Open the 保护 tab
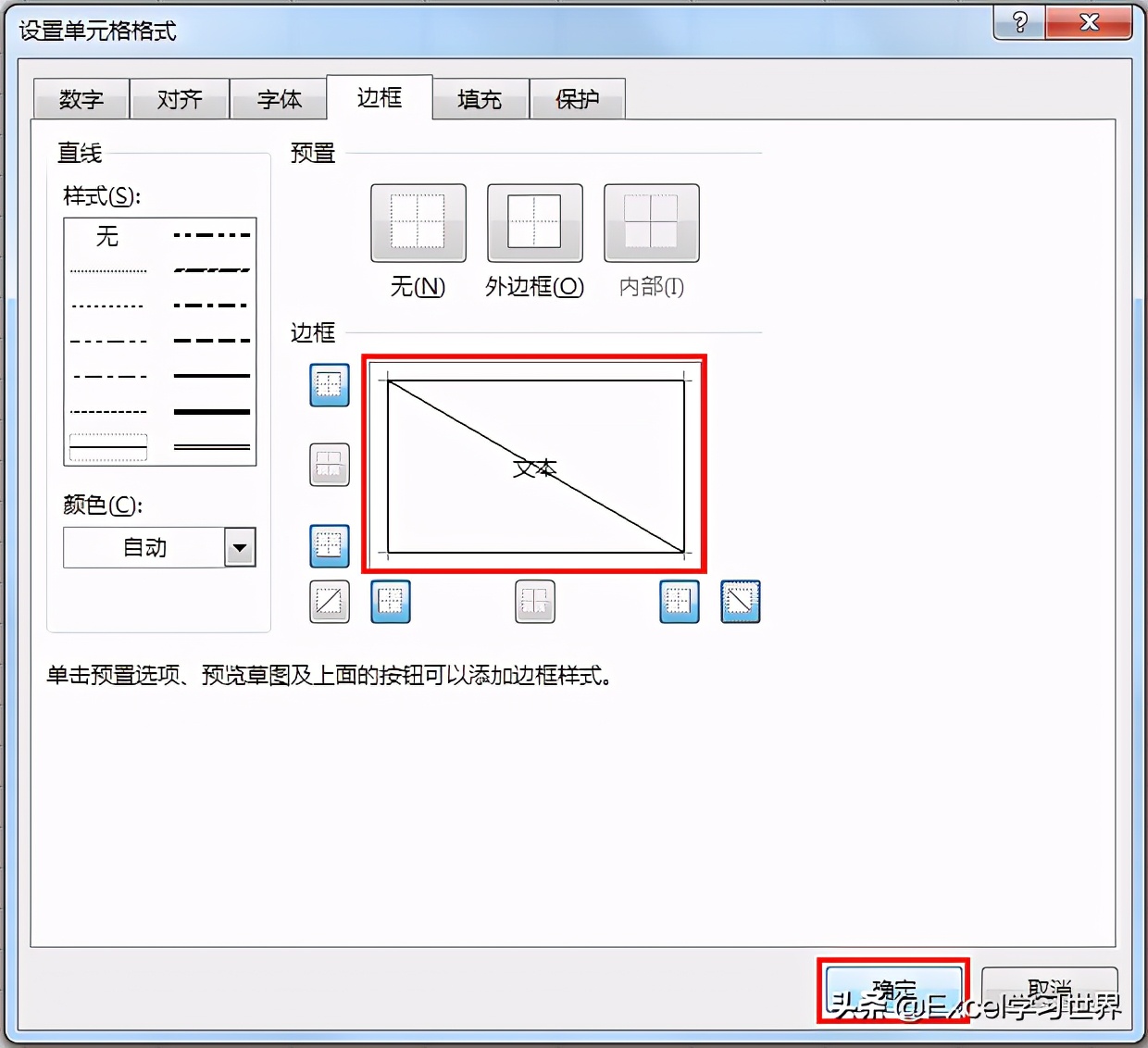Image resolution: width=1148 pixels, height=1048 pixels. tap(578, 99)
